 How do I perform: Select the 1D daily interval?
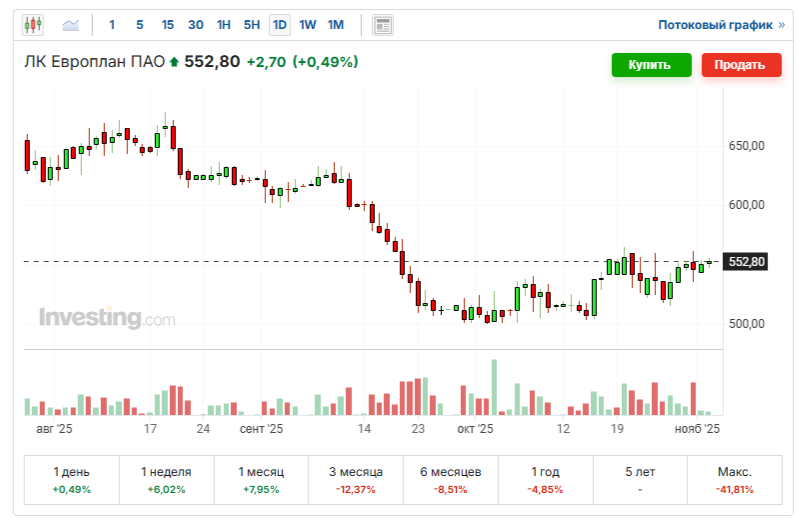(280, 25)
